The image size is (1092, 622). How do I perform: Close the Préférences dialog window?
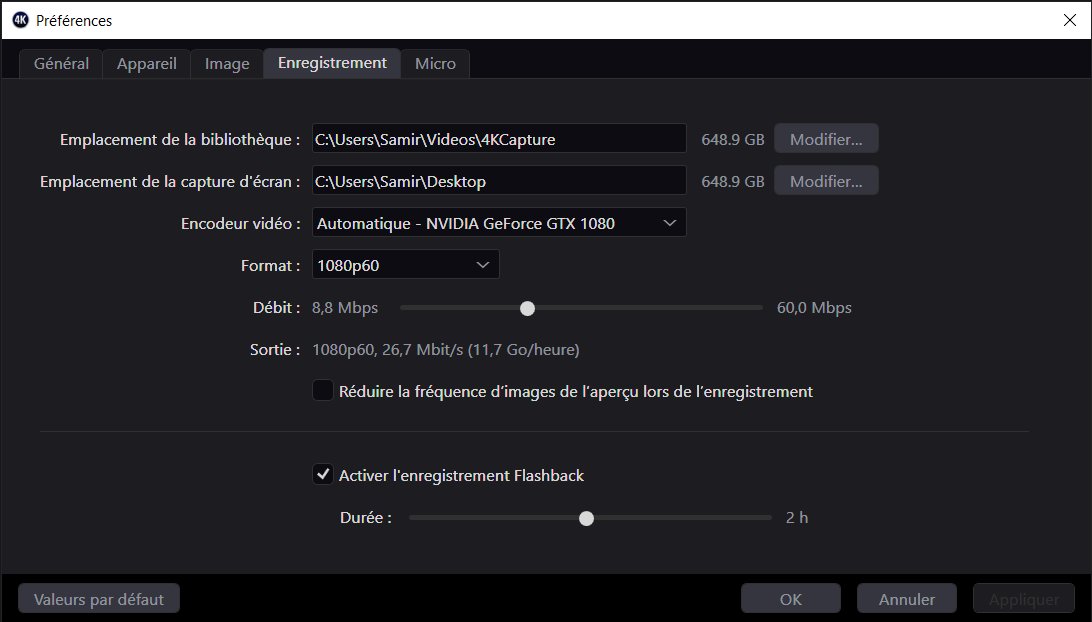pyautogui.click(x=1068, y=20)
